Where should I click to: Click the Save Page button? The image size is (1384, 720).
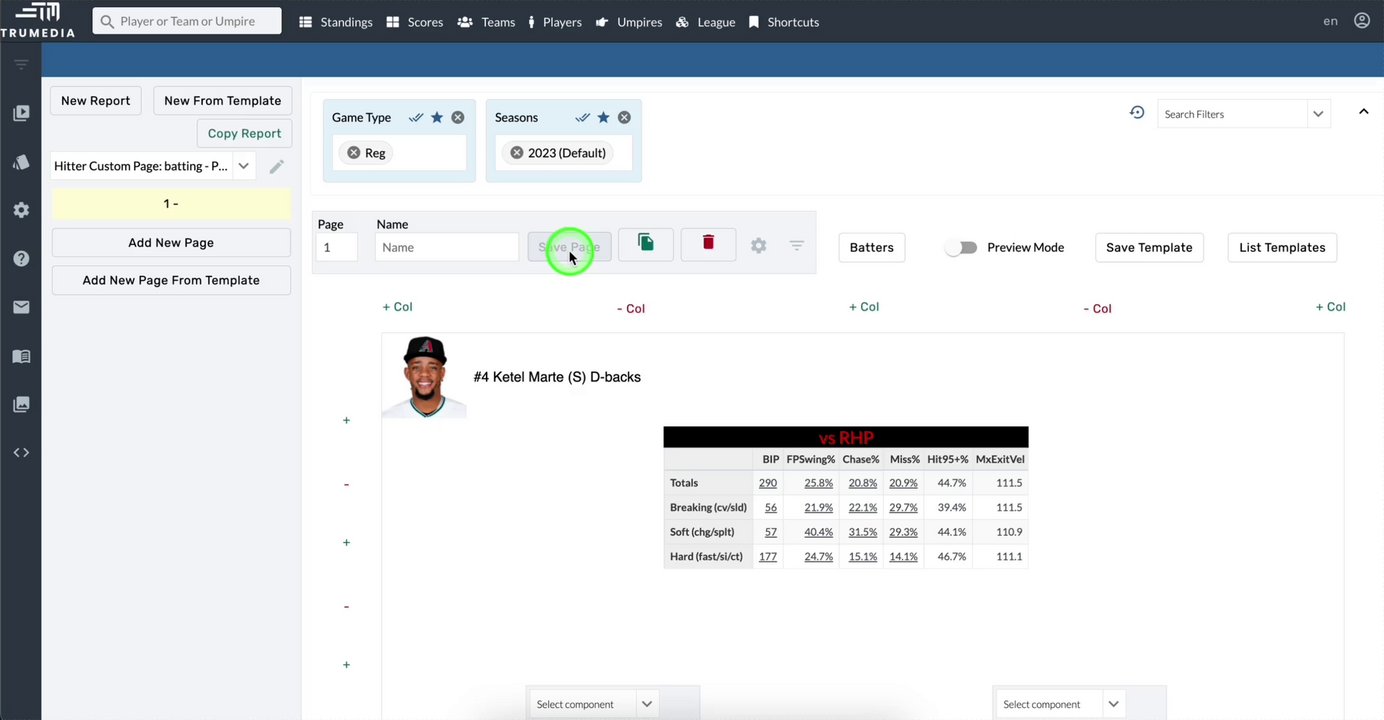coord(569,247)
